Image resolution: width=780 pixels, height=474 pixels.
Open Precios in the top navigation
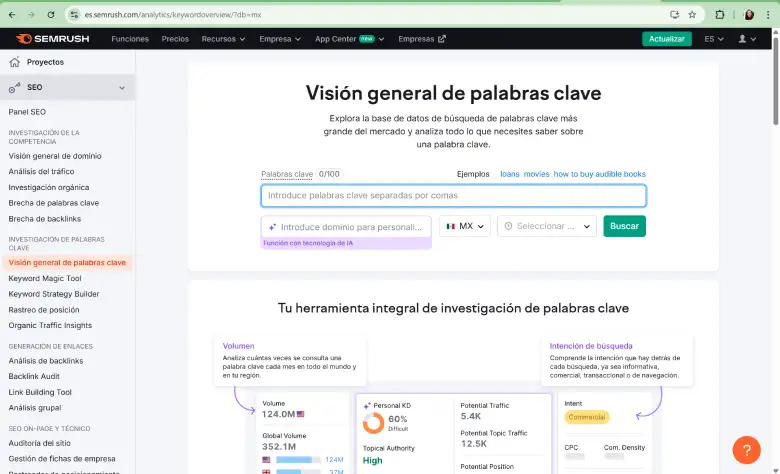[175, 39]
